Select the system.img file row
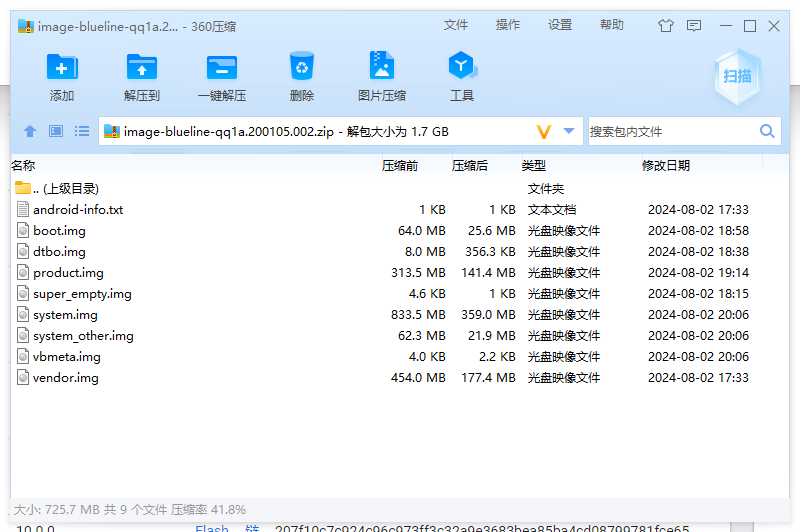This screenshot has width=800, height=532. click(65, 315)
